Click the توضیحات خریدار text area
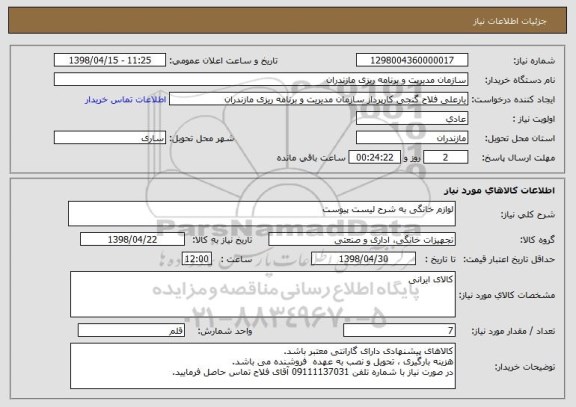The image size is (576, 407). [263, 366]
